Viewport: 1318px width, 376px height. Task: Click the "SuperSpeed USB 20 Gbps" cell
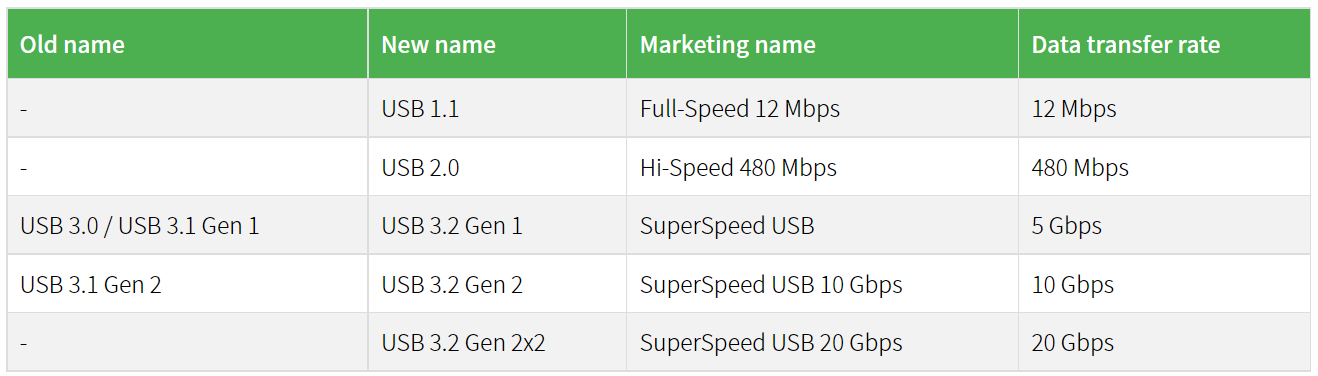822,342
